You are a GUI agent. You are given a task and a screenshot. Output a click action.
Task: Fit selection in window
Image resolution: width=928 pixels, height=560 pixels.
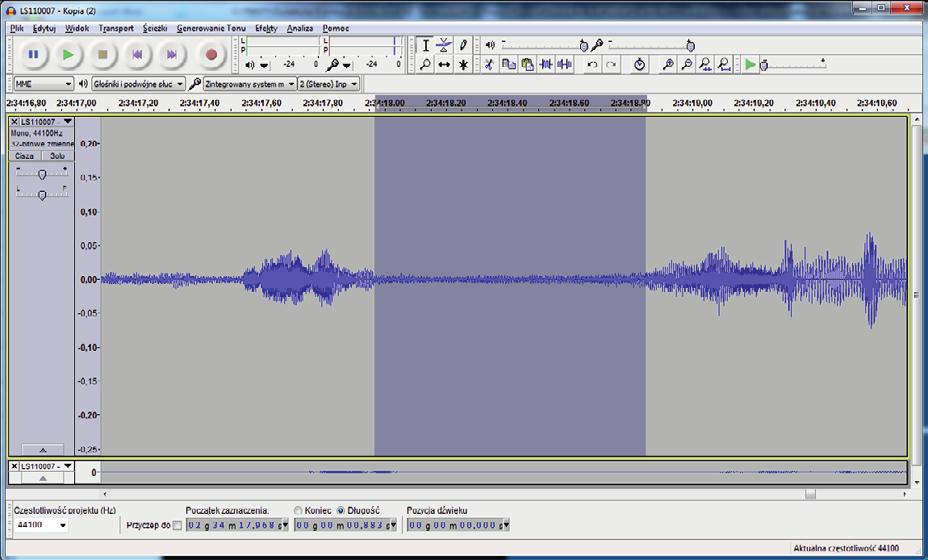705,64
